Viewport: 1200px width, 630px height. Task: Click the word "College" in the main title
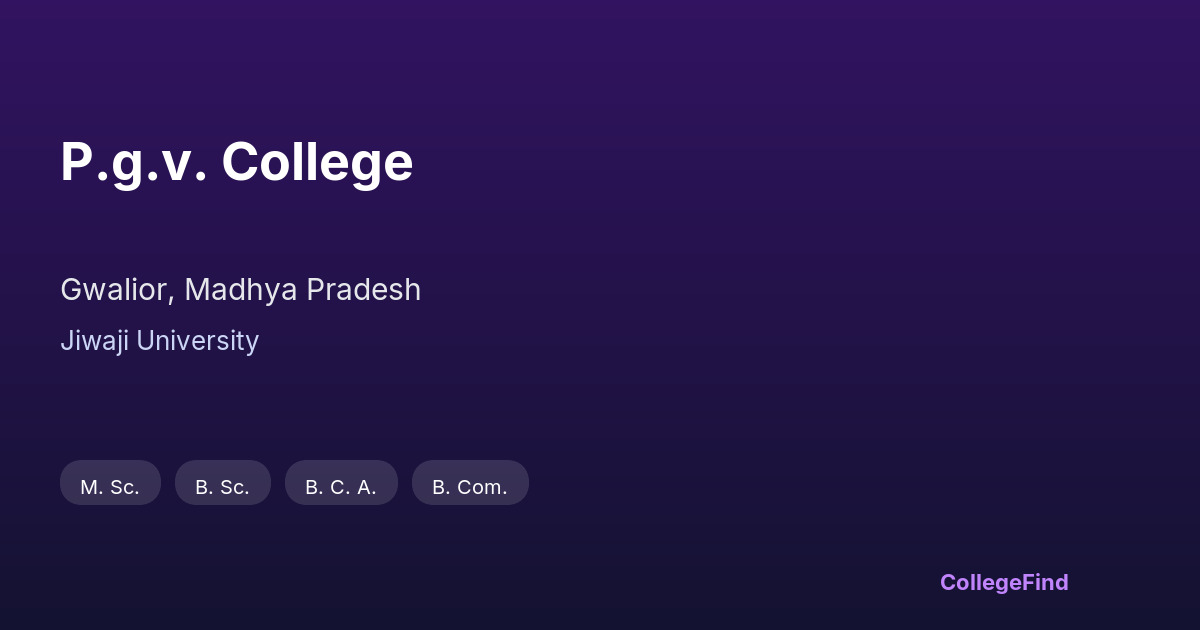317,162
